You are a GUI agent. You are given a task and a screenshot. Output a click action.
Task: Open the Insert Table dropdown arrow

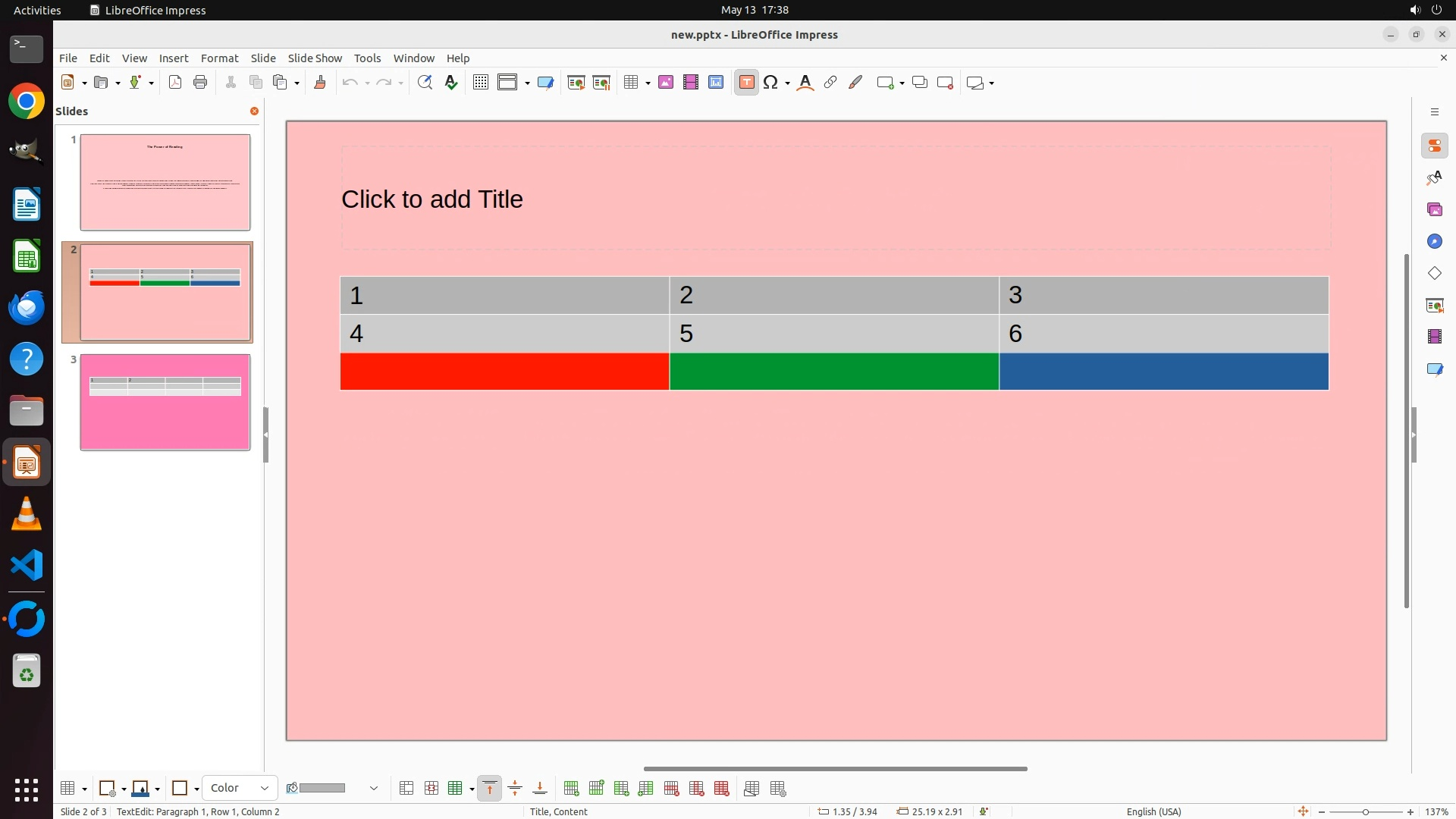(648, 83)
